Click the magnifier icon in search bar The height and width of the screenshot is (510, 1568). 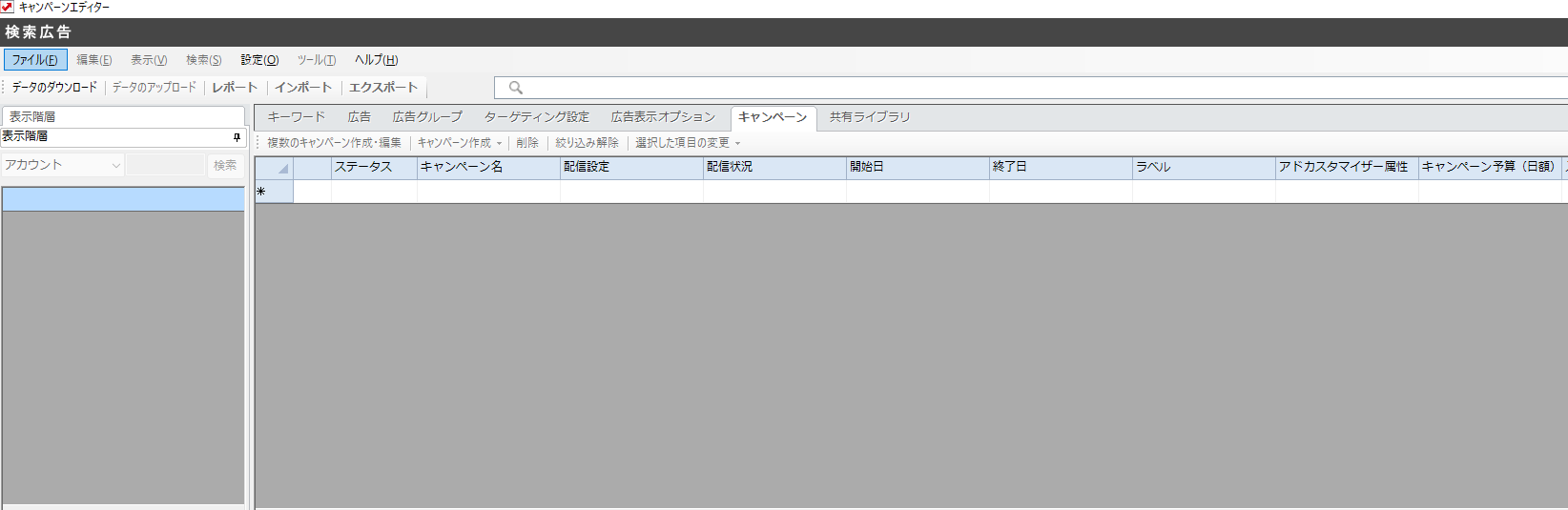[515, 88]
